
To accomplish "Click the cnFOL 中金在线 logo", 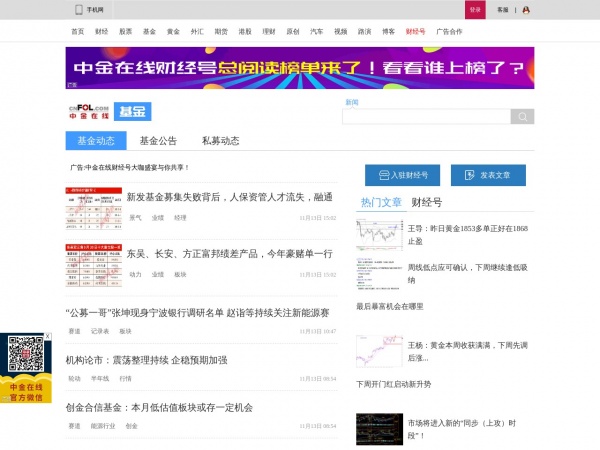I will 89,112.
